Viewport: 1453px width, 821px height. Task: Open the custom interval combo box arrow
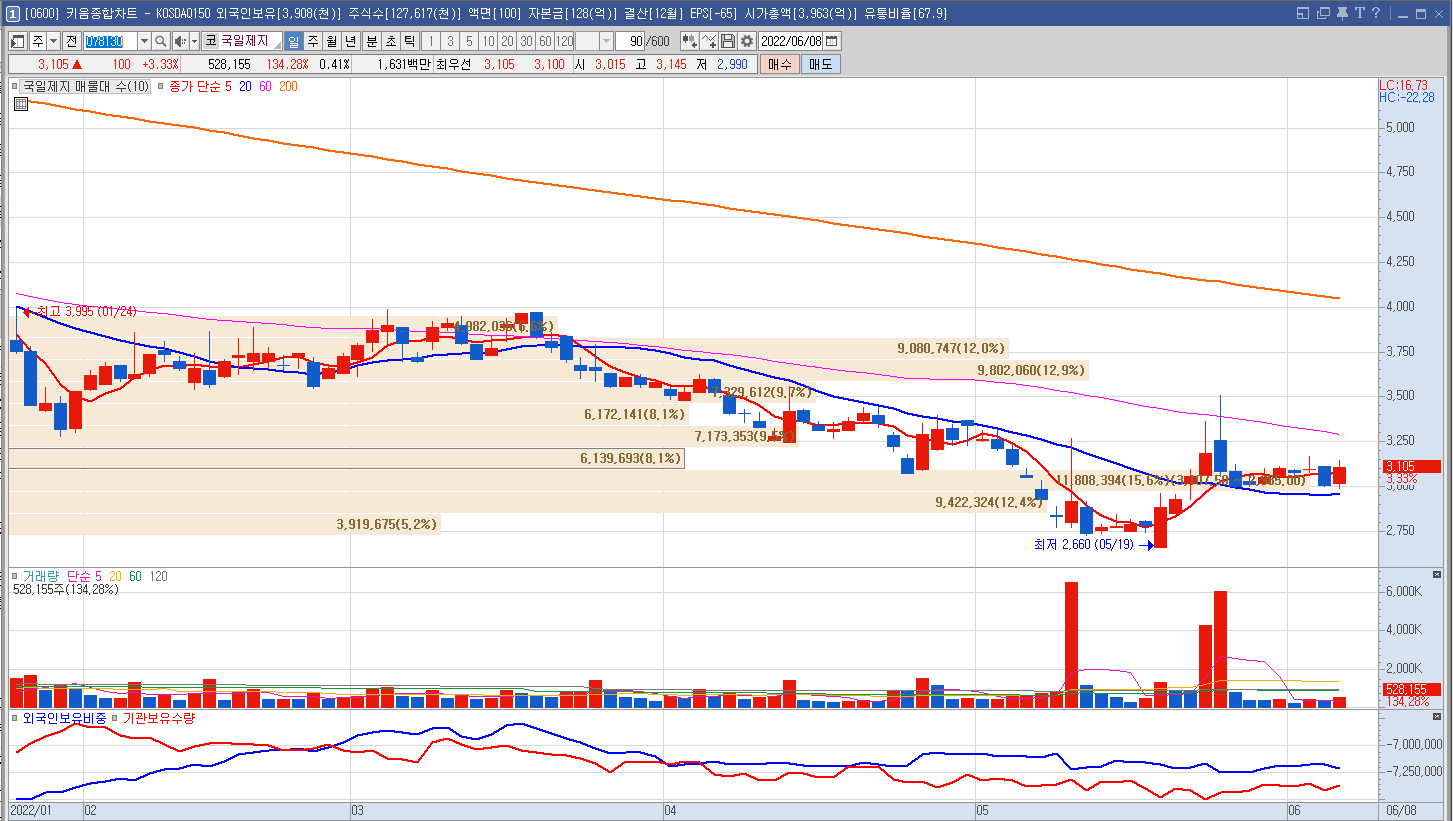606,41
